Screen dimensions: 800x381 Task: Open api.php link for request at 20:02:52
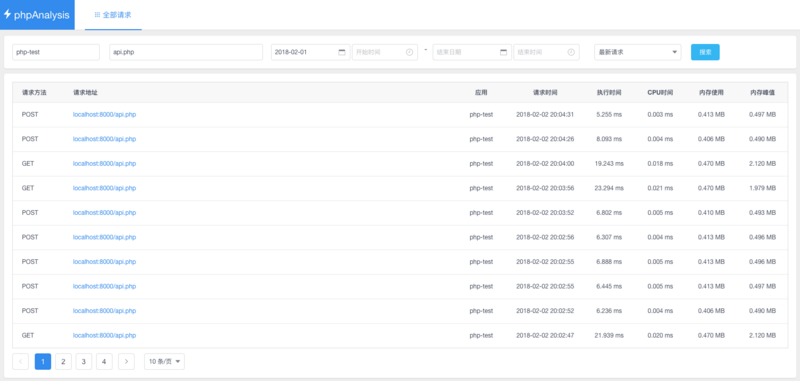(x=105, y=311)
